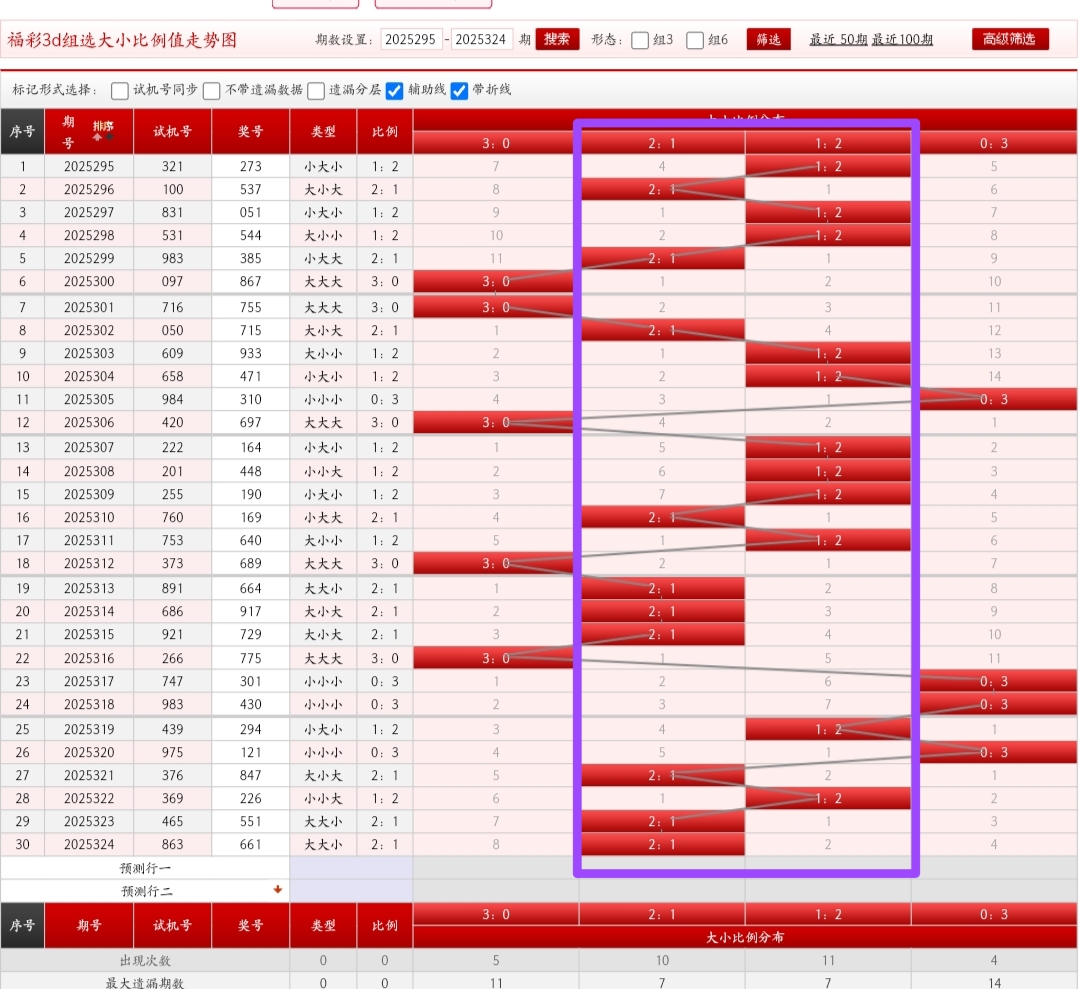Click the 最大遗漏期数 statistics row label

pos(145,982)
